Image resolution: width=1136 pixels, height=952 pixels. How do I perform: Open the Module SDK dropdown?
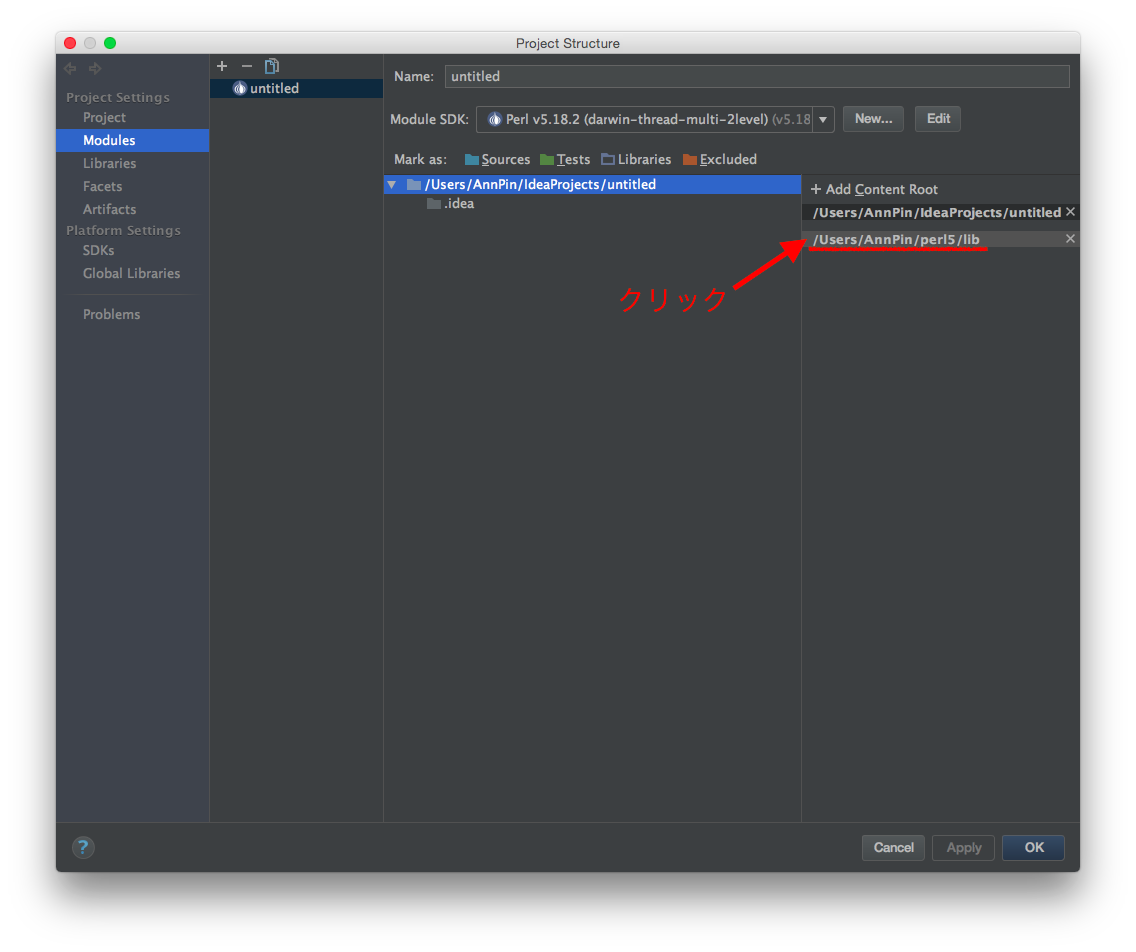(x=823, y=119)
